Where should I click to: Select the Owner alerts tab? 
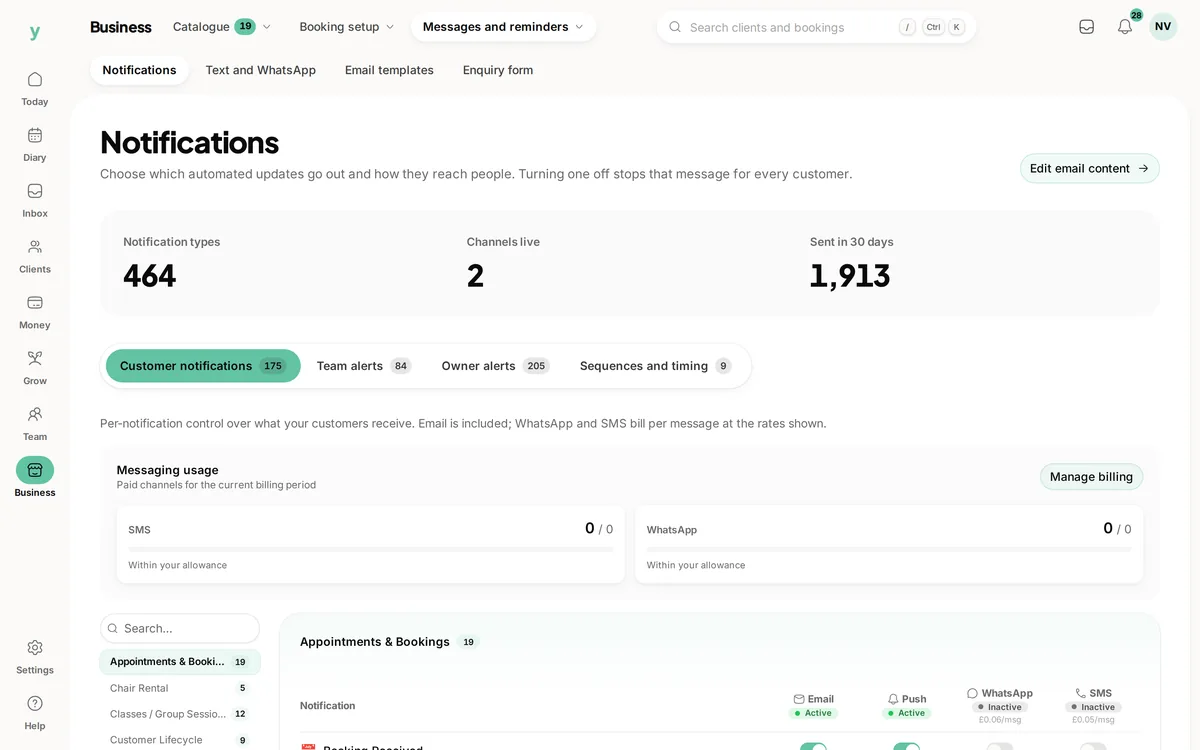click(x=495, y=366)
